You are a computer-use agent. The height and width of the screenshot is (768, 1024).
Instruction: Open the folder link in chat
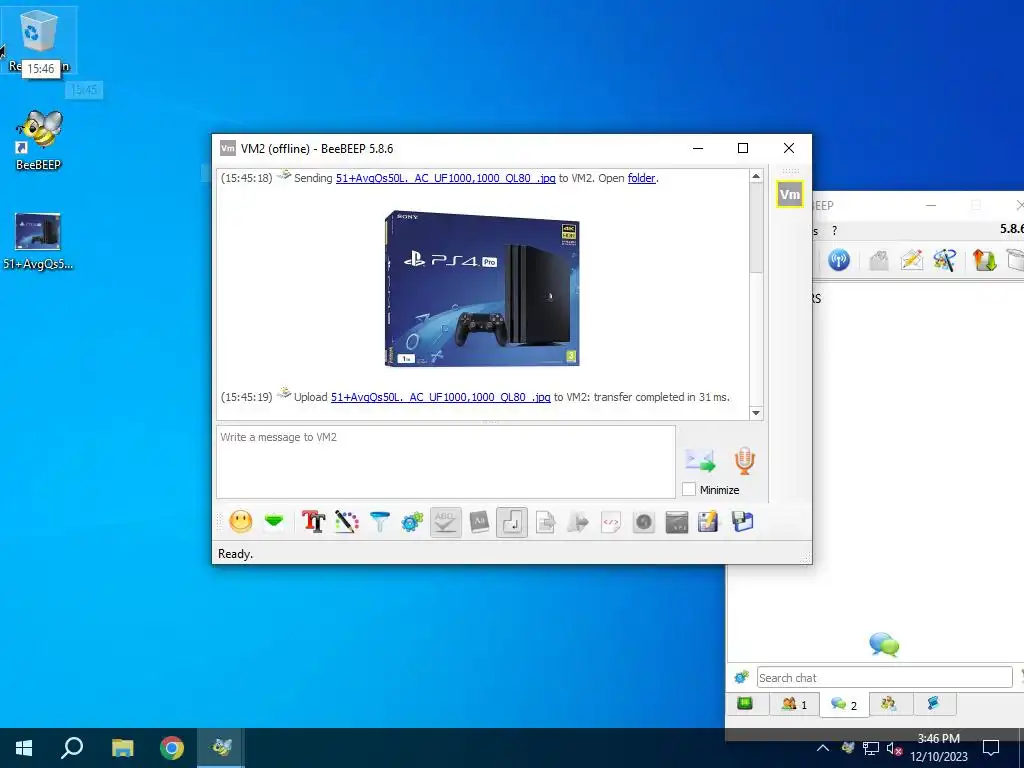click(x=641, y=178)
